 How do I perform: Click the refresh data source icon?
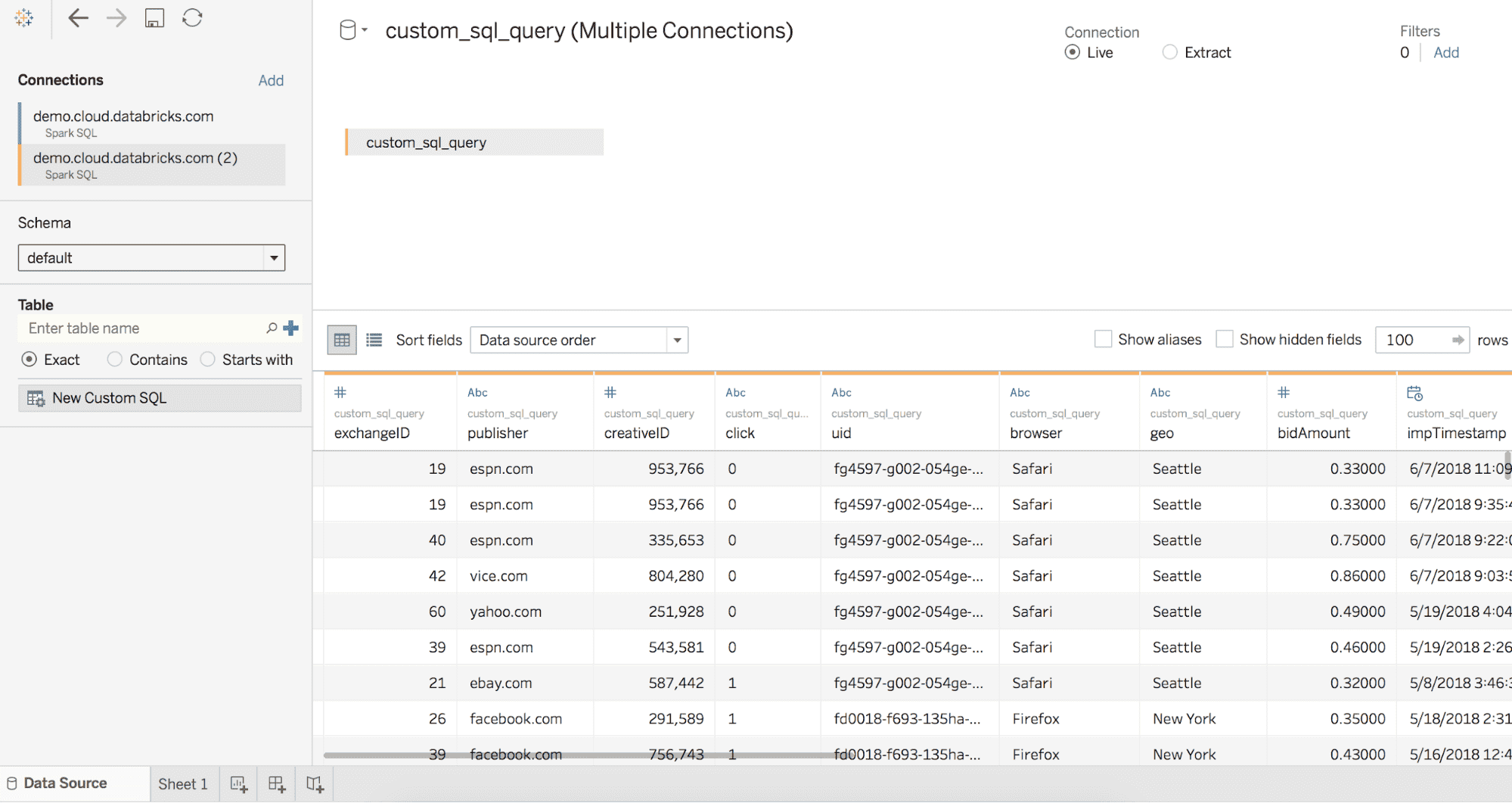(x=192, y=18)
